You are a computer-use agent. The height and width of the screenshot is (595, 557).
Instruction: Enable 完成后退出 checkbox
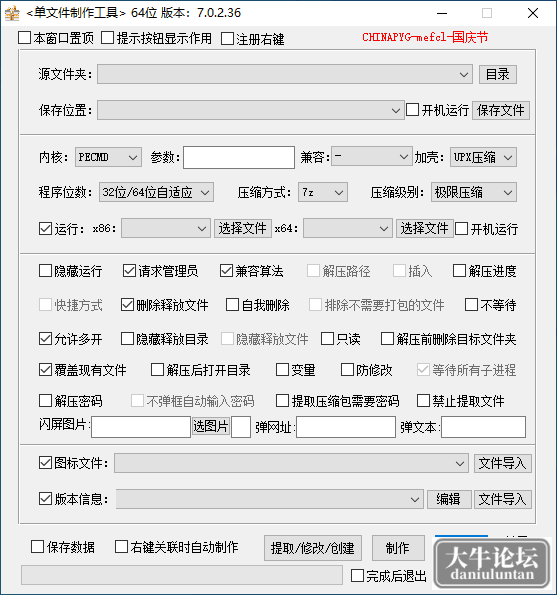point(357,576)
